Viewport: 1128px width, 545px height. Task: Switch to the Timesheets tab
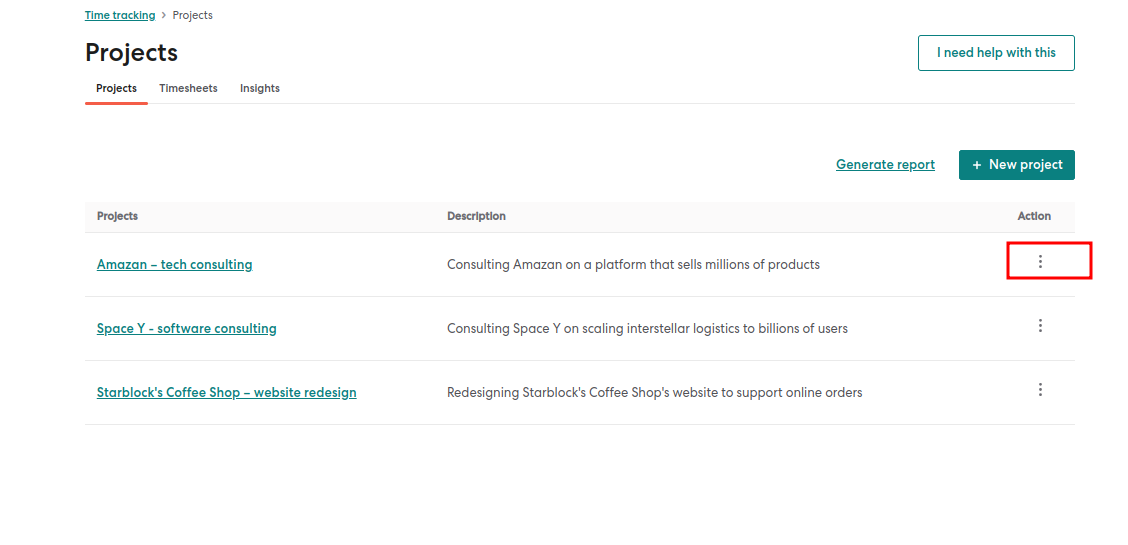pyautogui.click(x=188, y=89)
